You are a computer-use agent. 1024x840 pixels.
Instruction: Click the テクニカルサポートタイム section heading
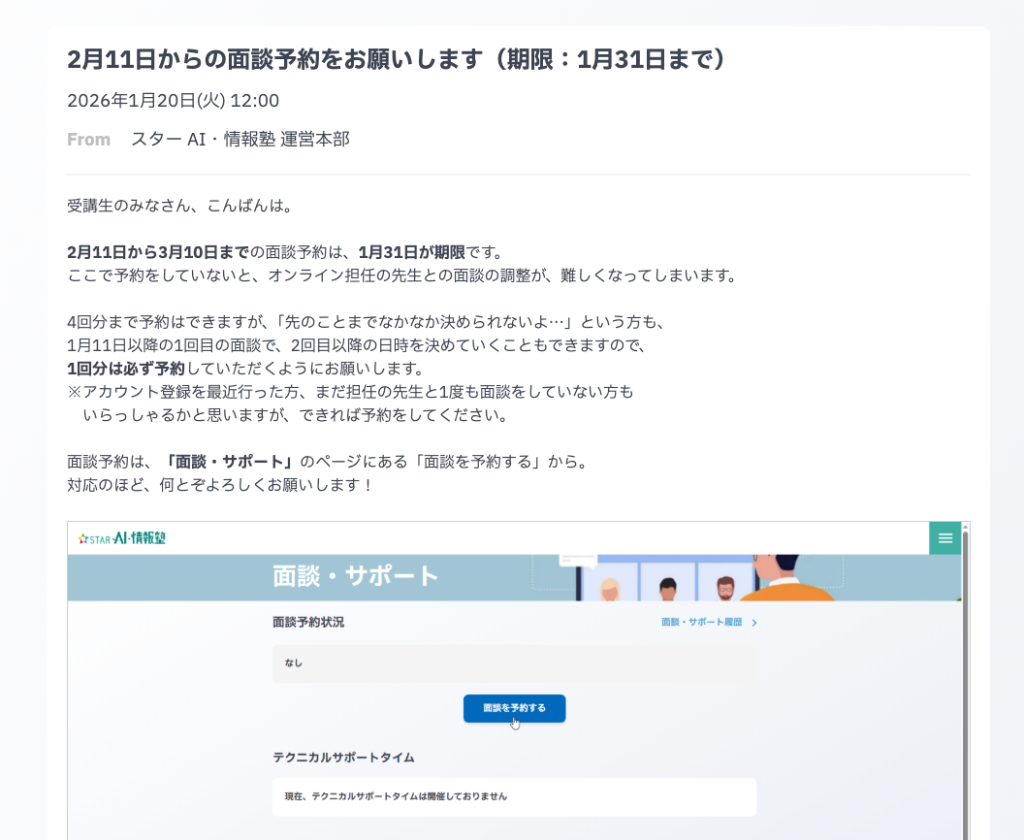pyautogui.click(x=343, y=757)
